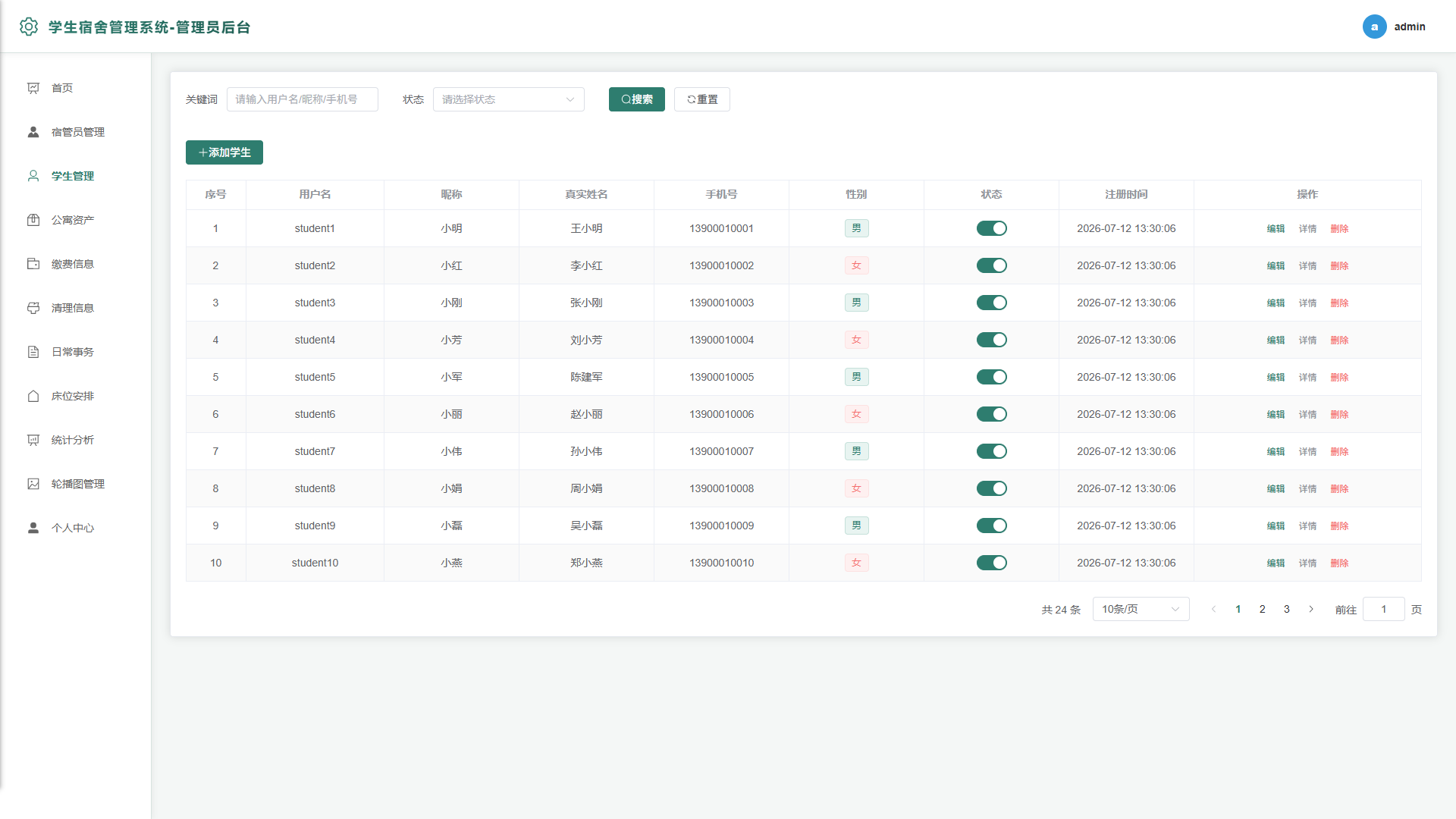Screen dimensions: 1456x819
Task: Open 缴费信息 menu item
Action: click(x=76, y=264)
